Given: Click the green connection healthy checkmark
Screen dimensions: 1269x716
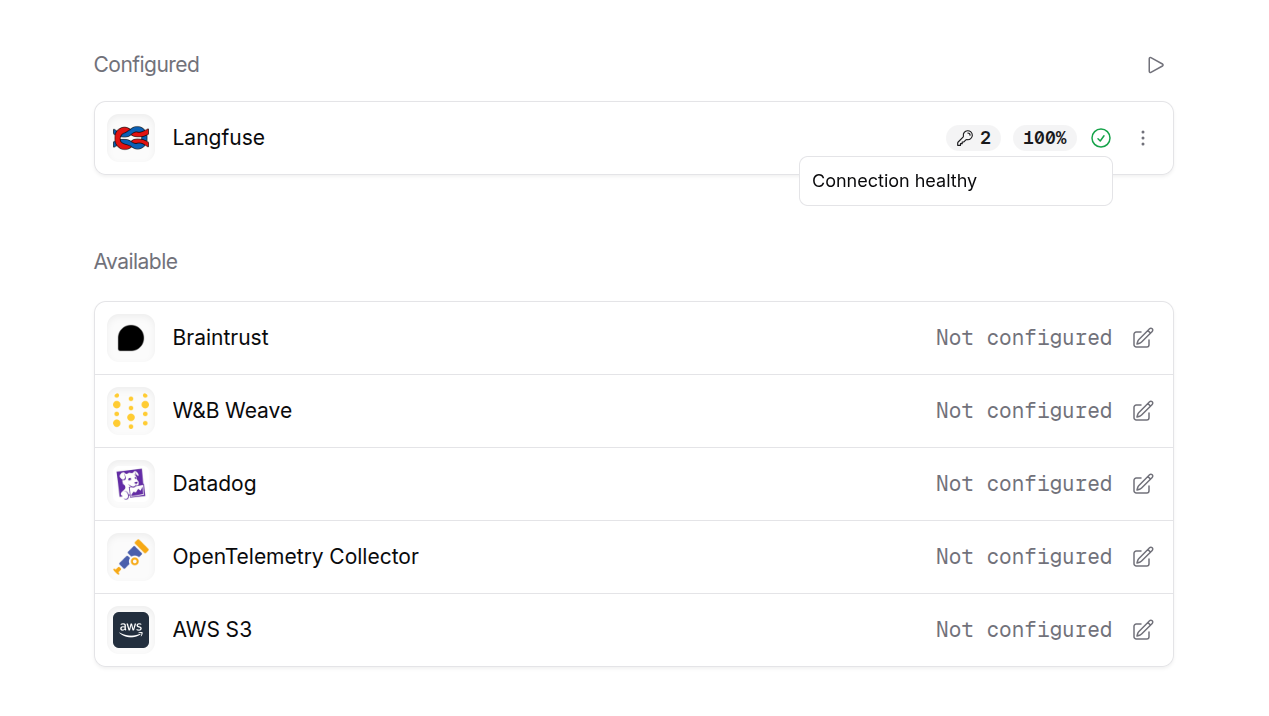Looking at the screenshot, I should [x=1101, y=138].
